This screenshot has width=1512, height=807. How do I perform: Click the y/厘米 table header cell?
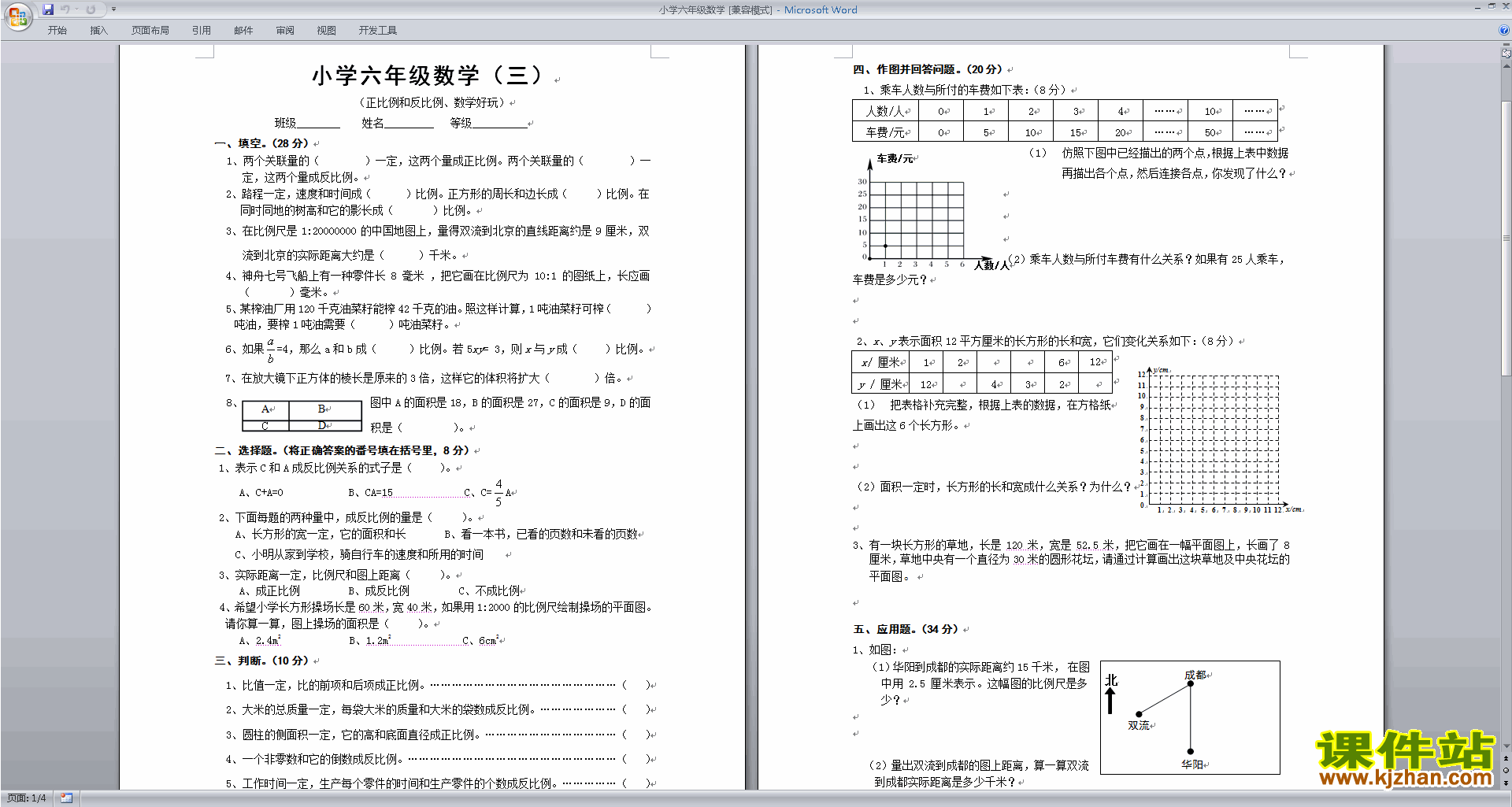click(881, 384)
